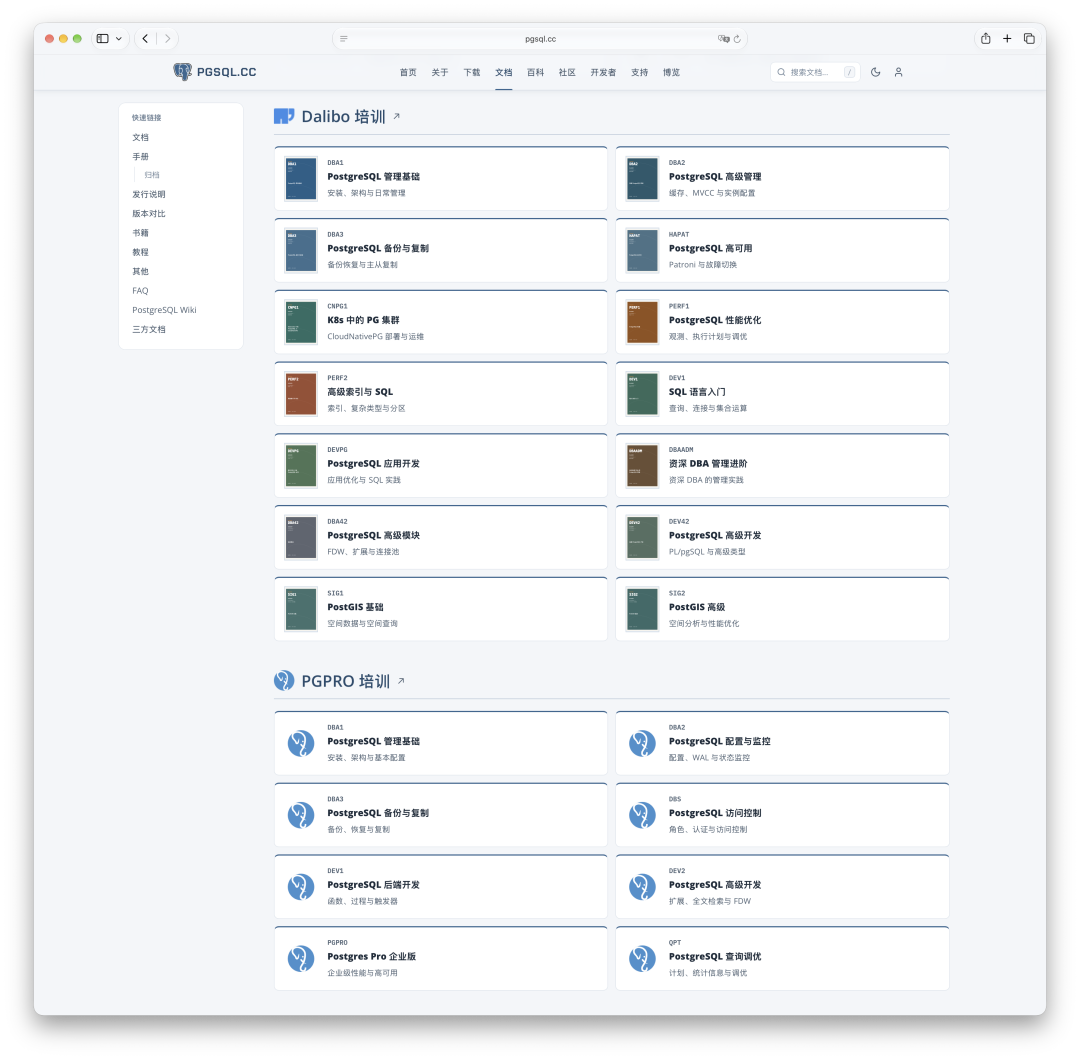Click the translate icon in address bar
Viewport: 1080px width, 1060px height.
tap(723, 39)
